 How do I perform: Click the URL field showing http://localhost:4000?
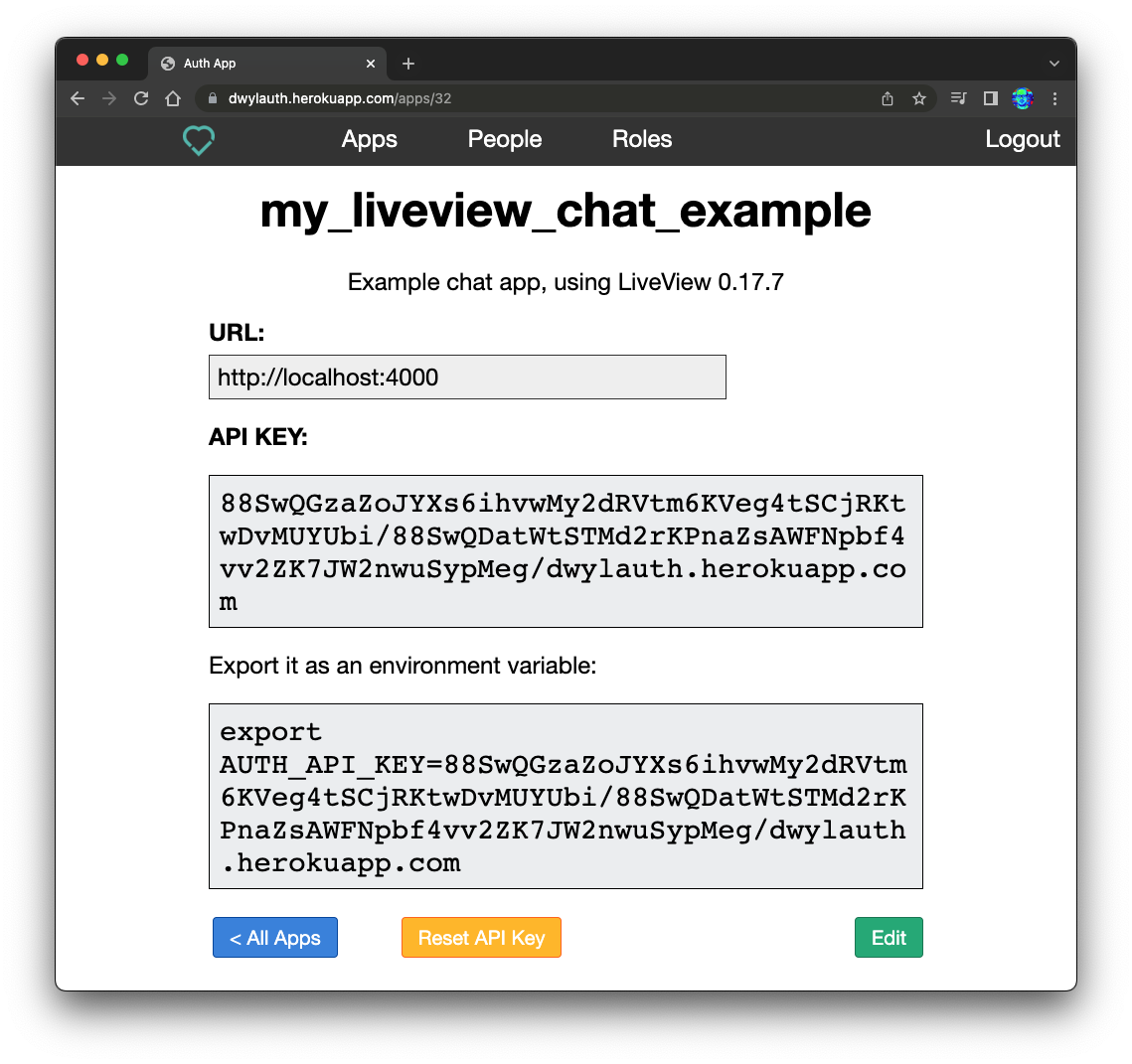[467, 378]
